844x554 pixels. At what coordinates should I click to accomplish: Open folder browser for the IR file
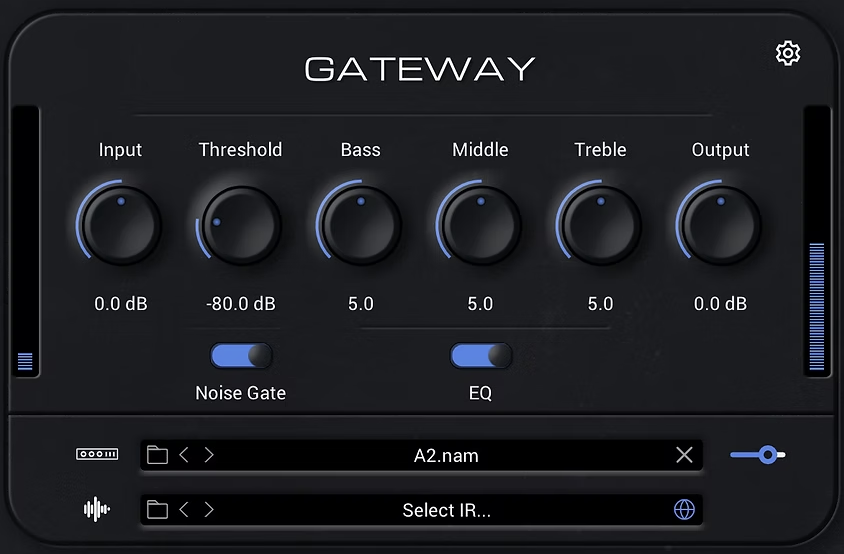click(x=157, y=509)
